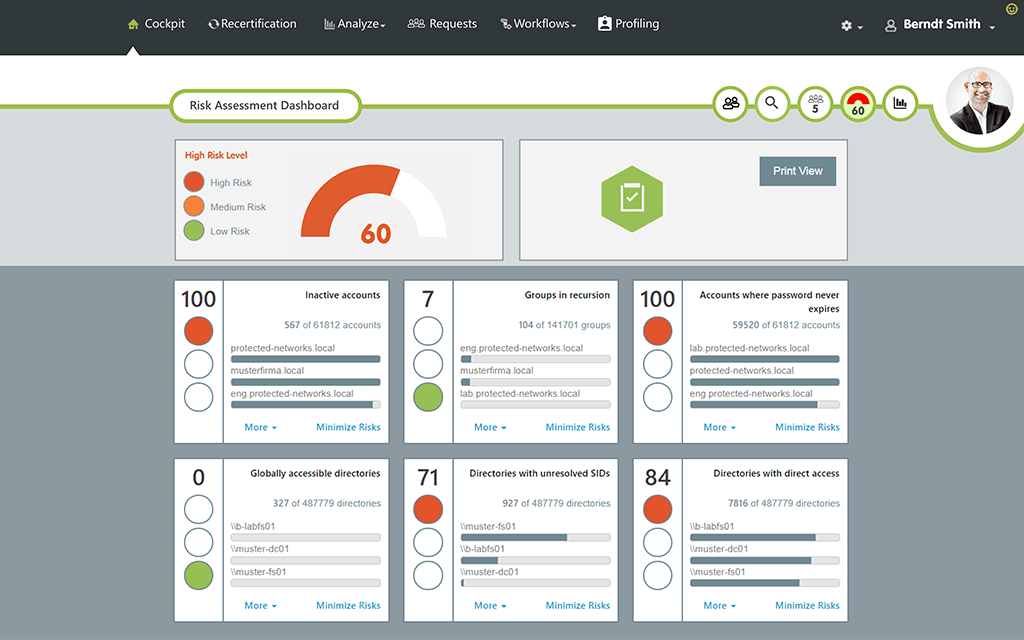Open the Analyze dropdown menu
The width and height of the screenshot is (1024, 640).
(355, 24)
